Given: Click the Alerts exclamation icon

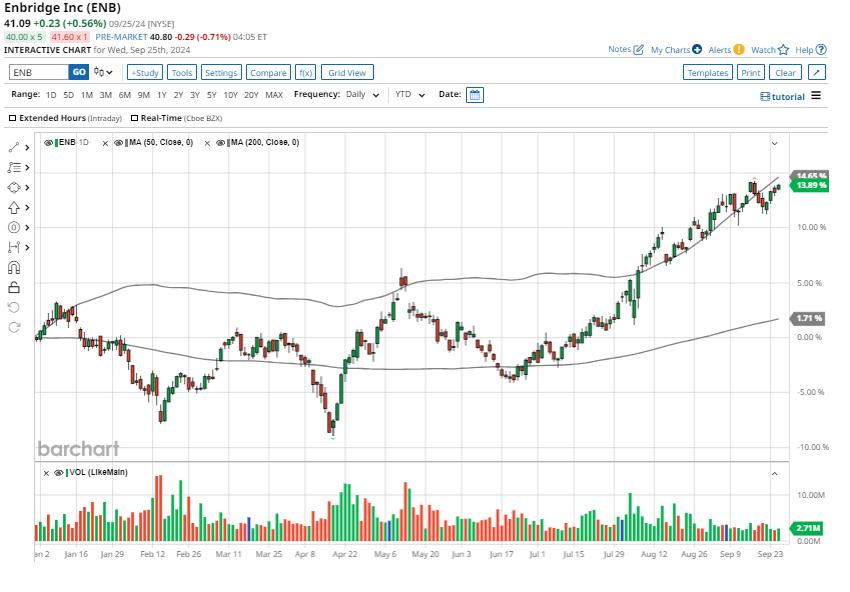Looking at the screenshot, I should click(x=739, y=49).
